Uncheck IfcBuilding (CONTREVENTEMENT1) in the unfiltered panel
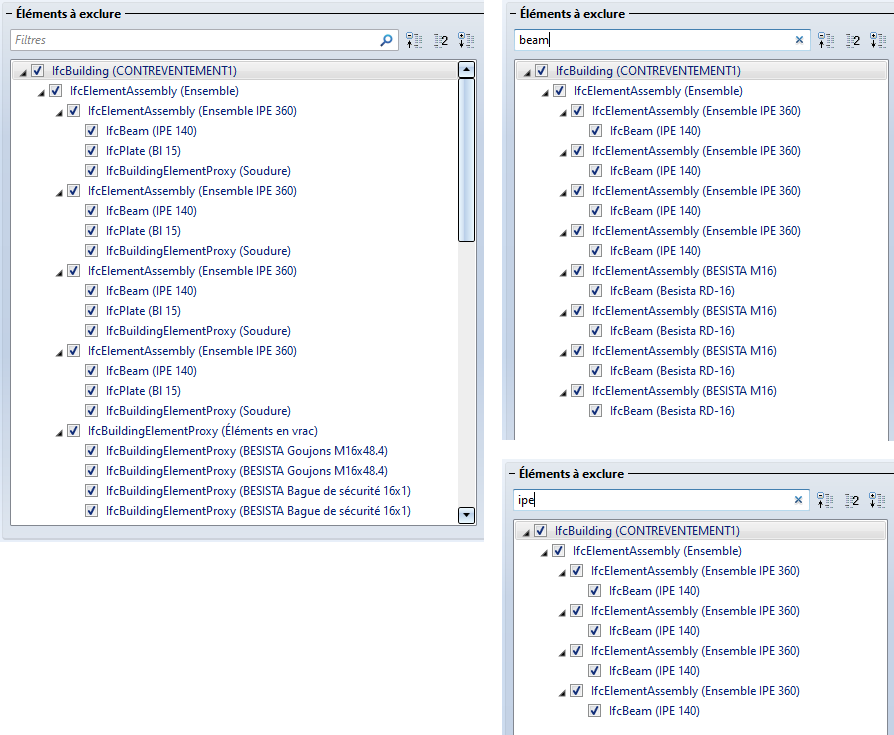This screenshot has height=735, width=894. pyautogui.click(x=38, y=71)
